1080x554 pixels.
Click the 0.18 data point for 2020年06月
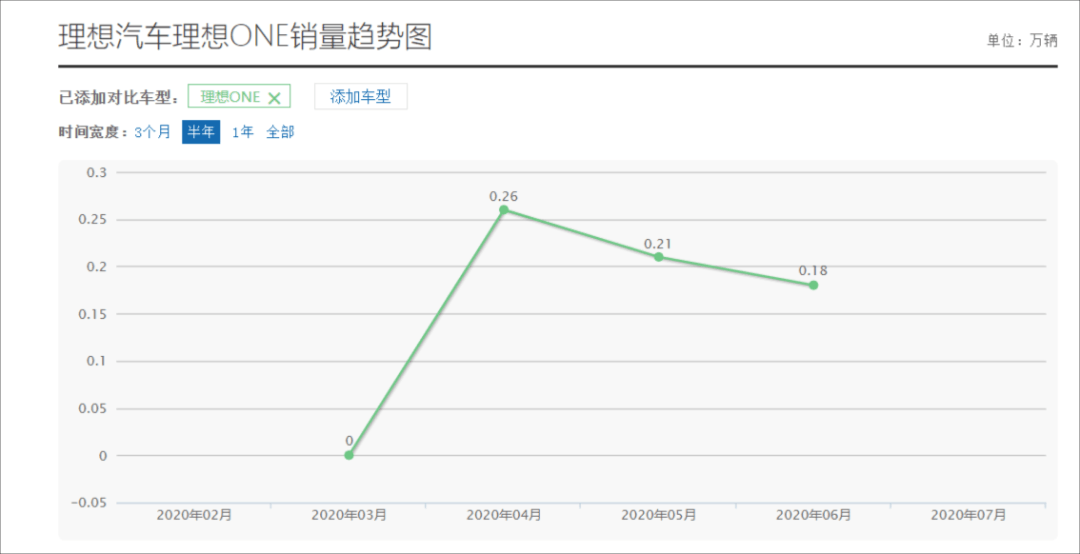point(813,285)
